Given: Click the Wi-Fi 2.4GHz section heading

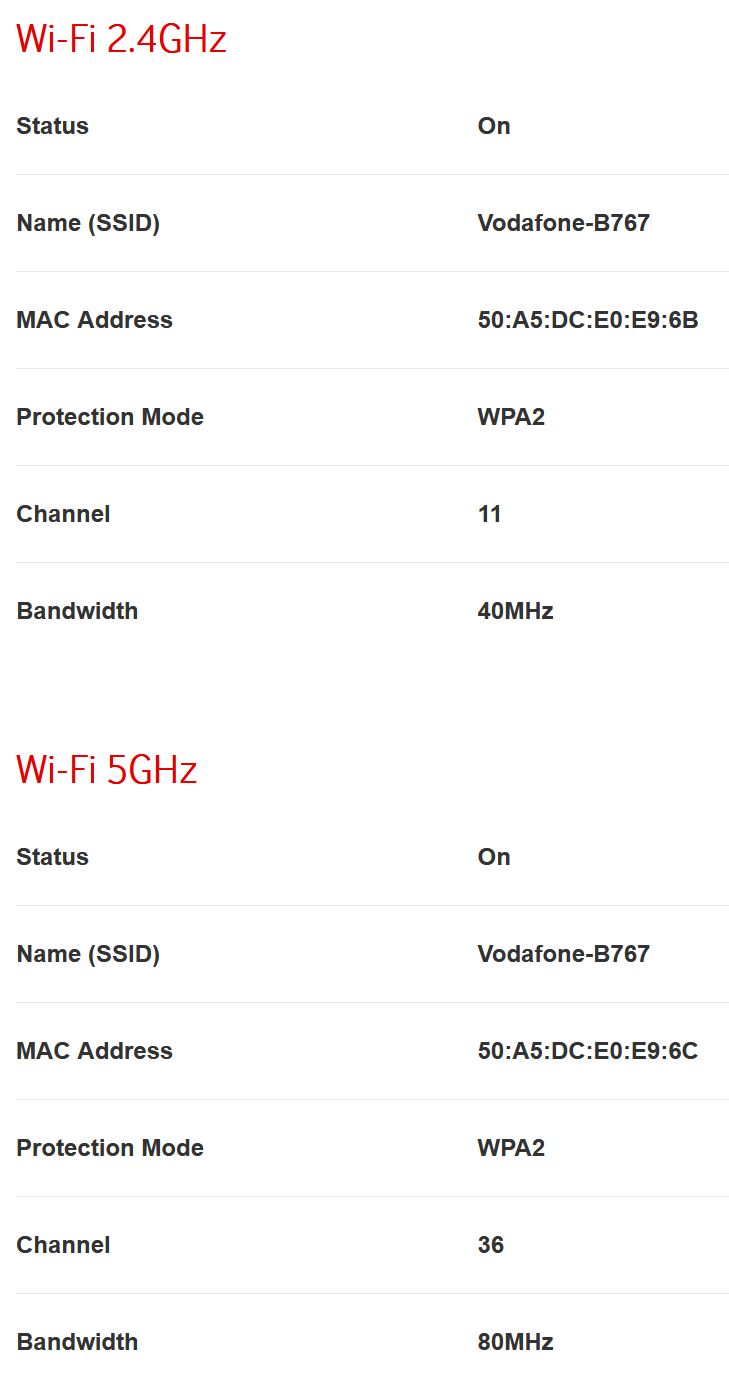Looking at the screenshot, I should click(x=121, y=39).
